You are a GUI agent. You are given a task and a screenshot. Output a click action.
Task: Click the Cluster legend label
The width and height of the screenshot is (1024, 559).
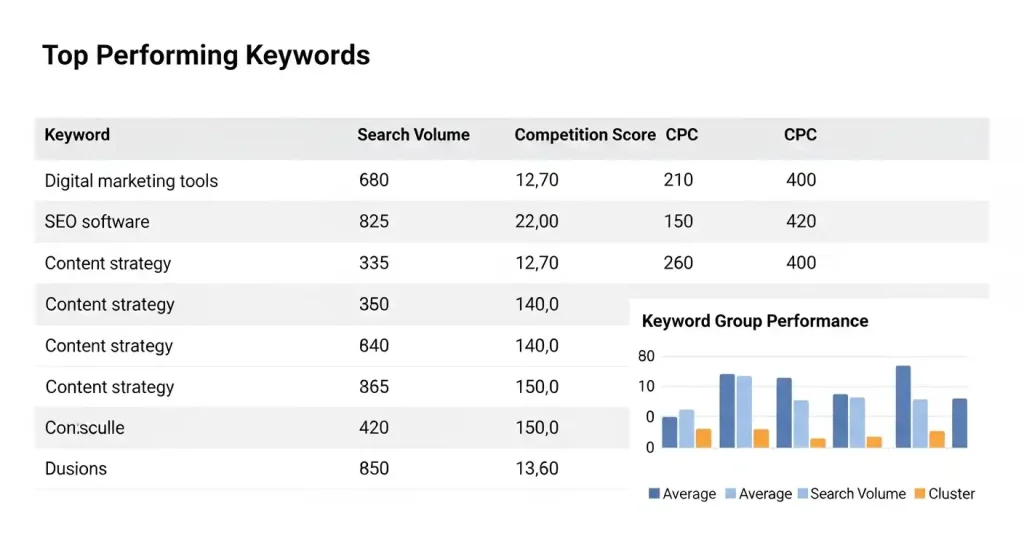[x=951, y=494]
